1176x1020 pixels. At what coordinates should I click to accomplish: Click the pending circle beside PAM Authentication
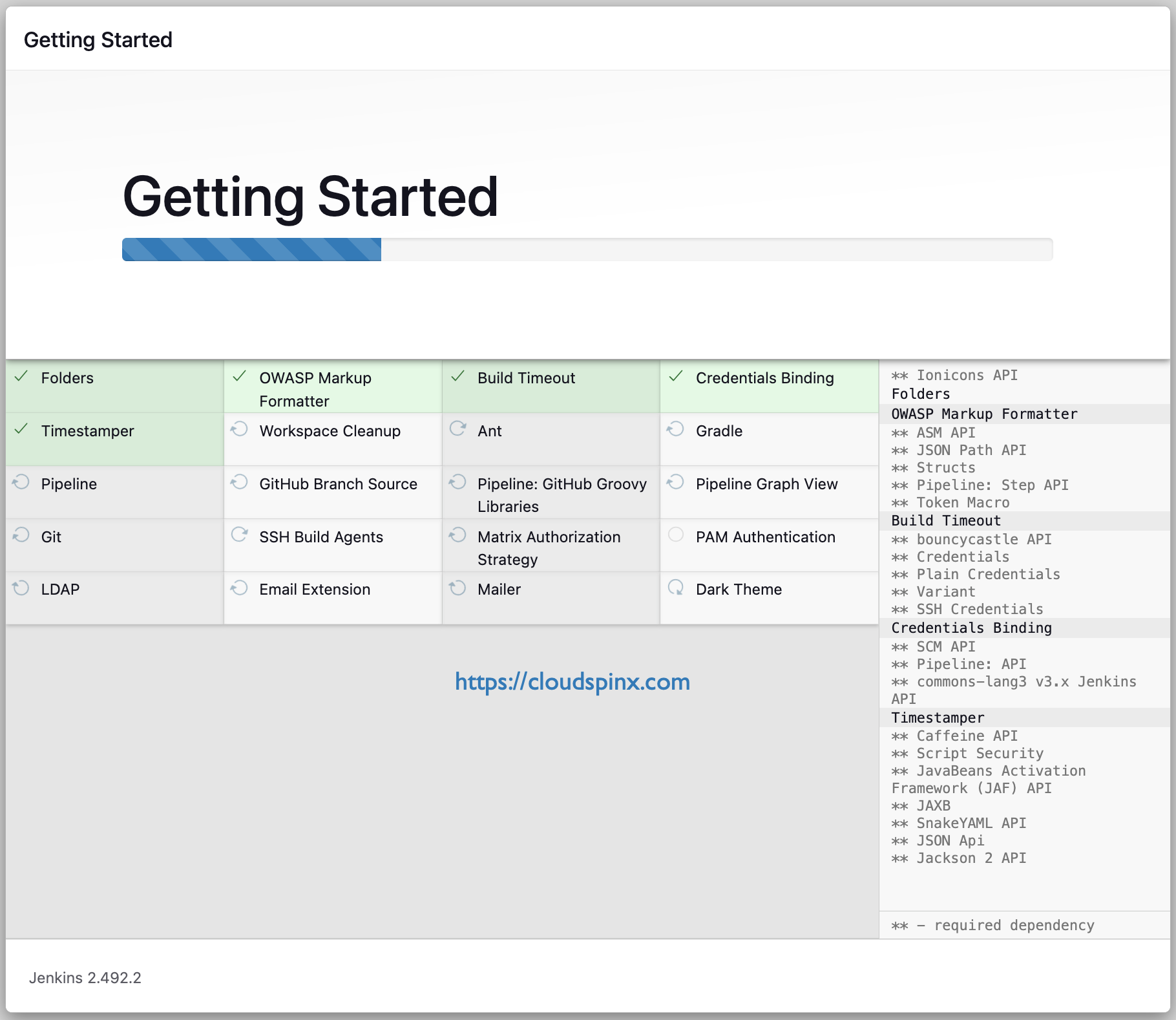click(677, 536)
